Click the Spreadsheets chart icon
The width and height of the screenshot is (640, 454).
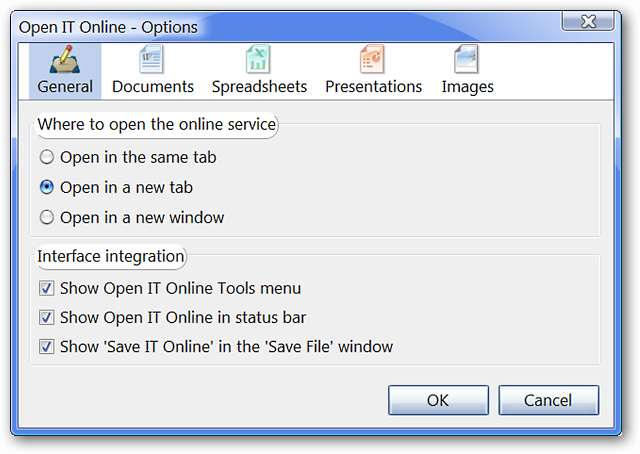pyautogui.click(x=259, y=60)
